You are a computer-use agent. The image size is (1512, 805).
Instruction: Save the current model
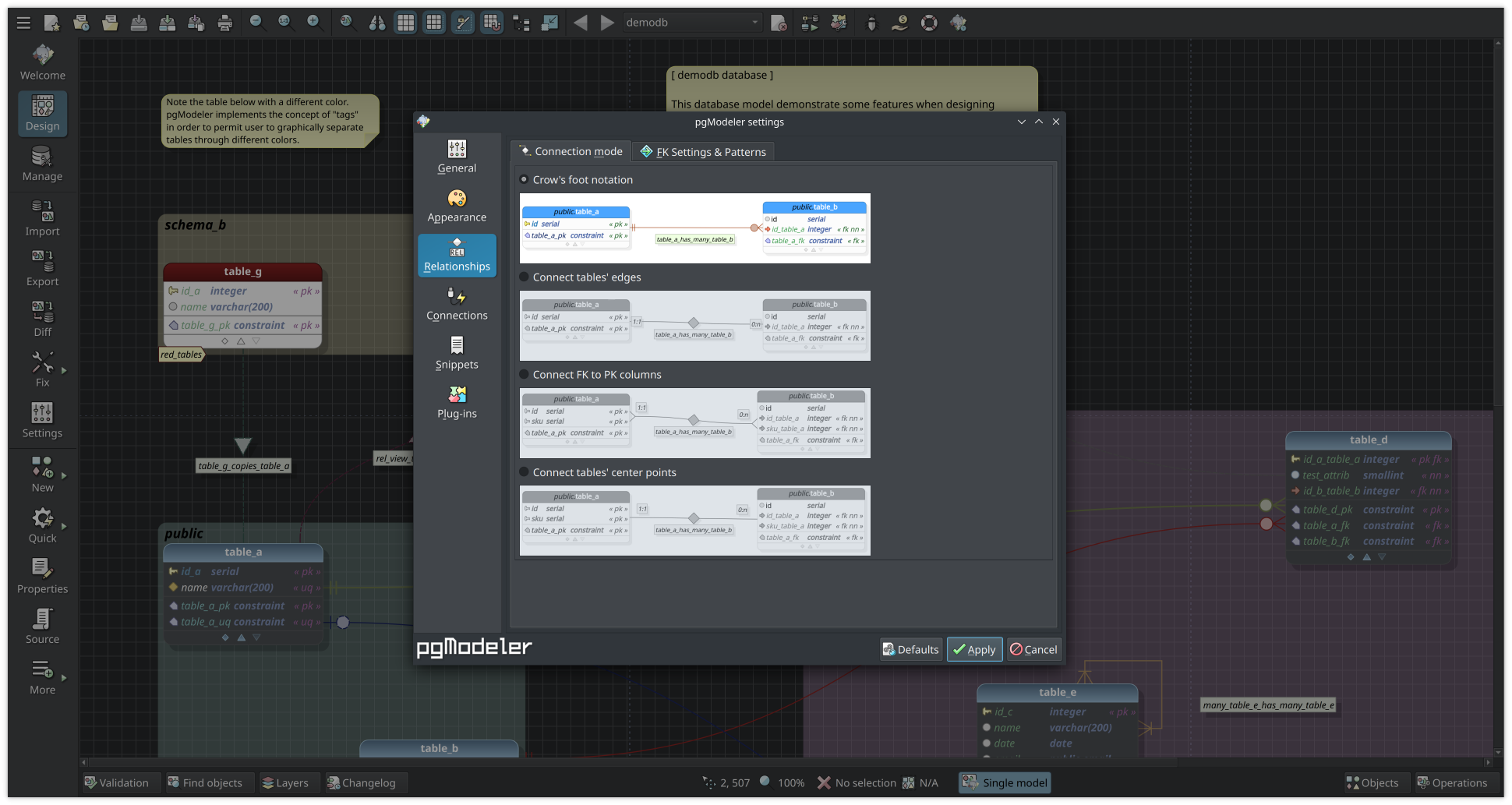[139, 23]
